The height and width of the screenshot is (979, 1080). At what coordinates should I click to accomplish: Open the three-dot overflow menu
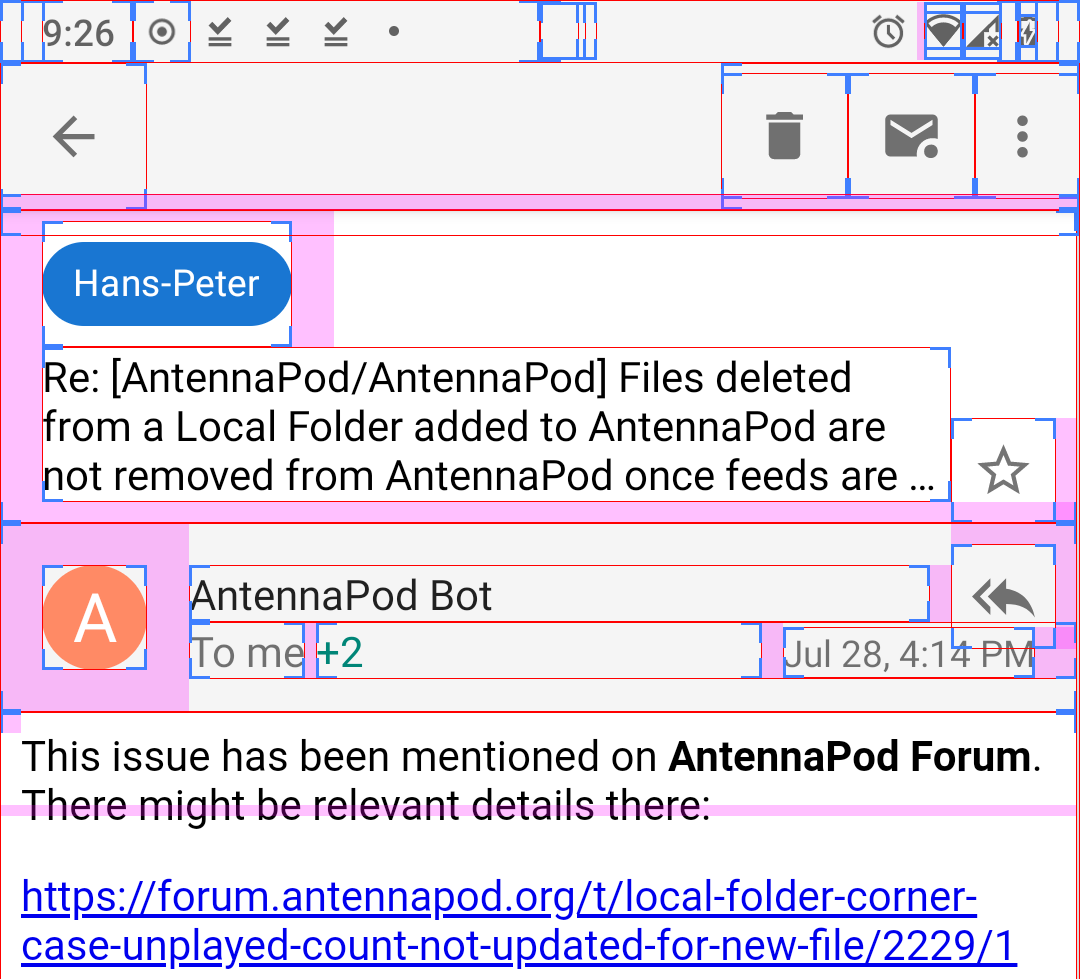(1023, 136)
